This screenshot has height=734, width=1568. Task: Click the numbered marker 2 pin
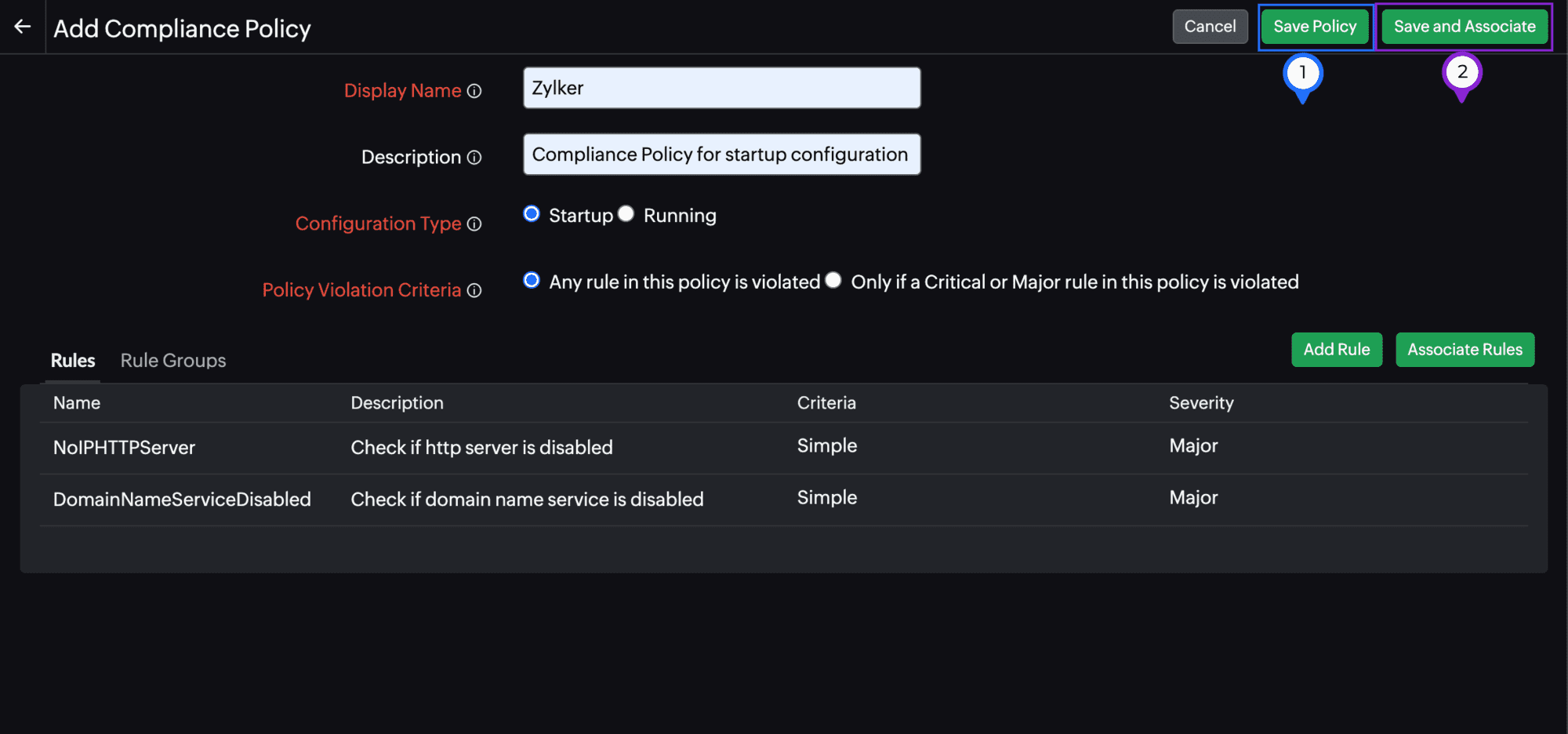(1461, 73)
